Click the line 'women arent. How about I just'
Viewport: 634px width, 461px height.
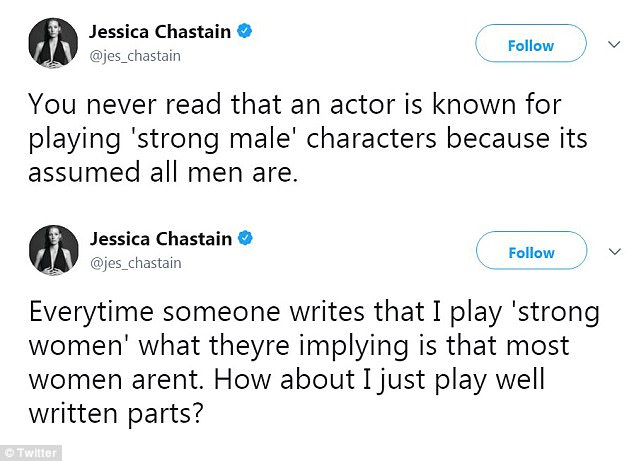(287, 381)
